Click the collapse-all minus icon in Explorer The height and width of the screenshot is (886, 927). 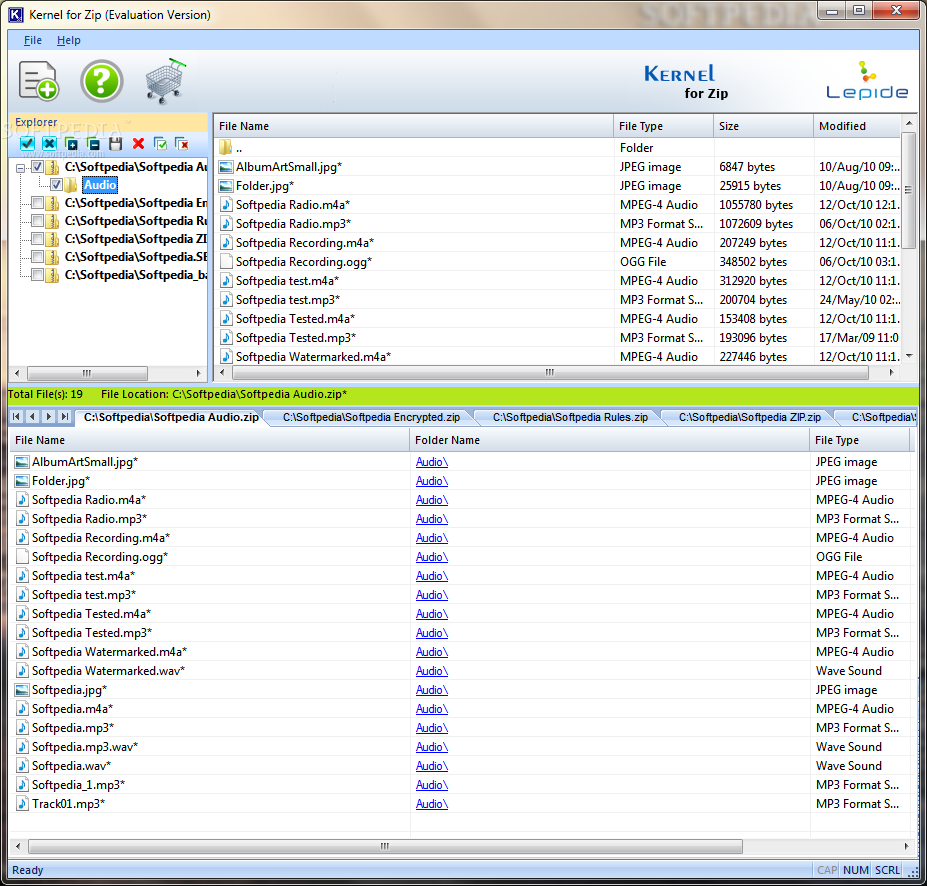[x=93, y=144]
